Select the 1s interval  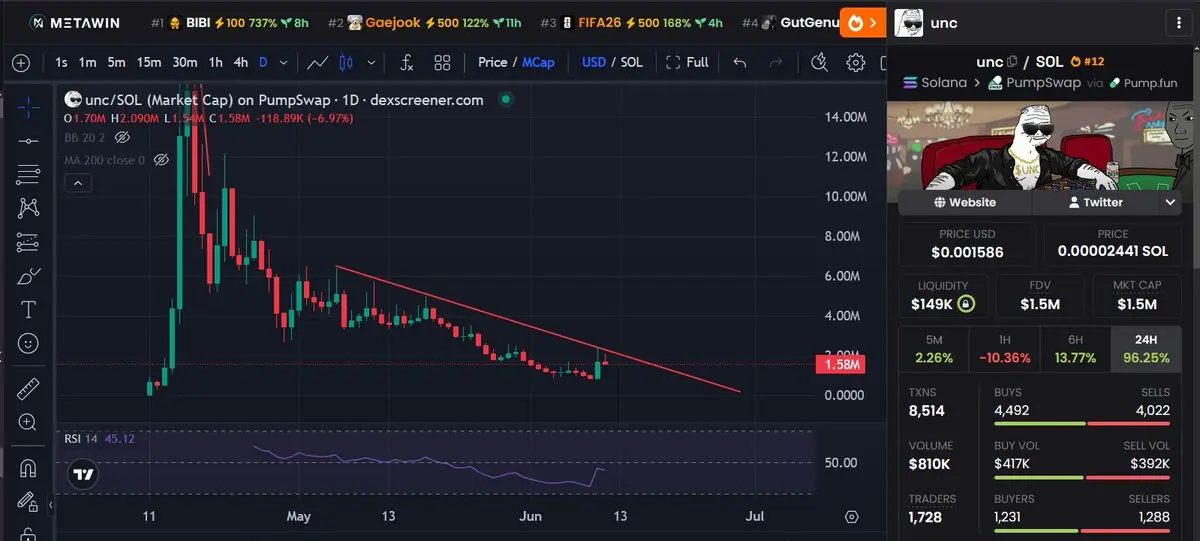coord(61,62)
